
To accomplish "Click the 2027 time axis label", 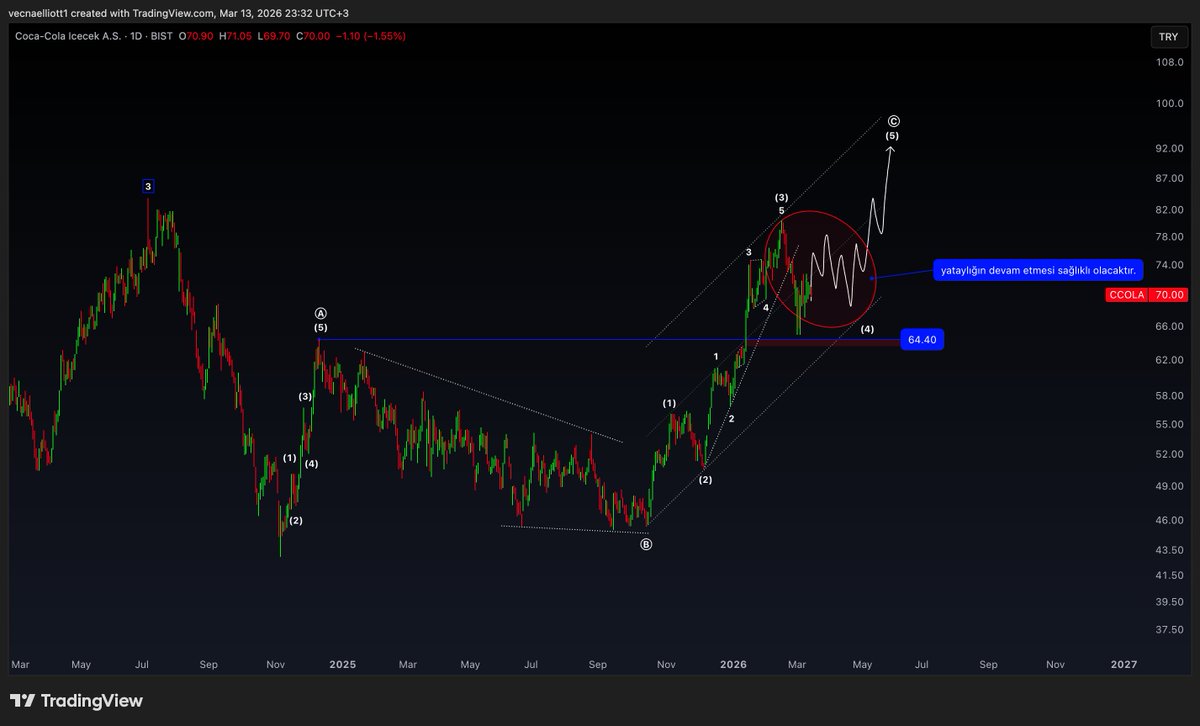I will [1124, 663].
